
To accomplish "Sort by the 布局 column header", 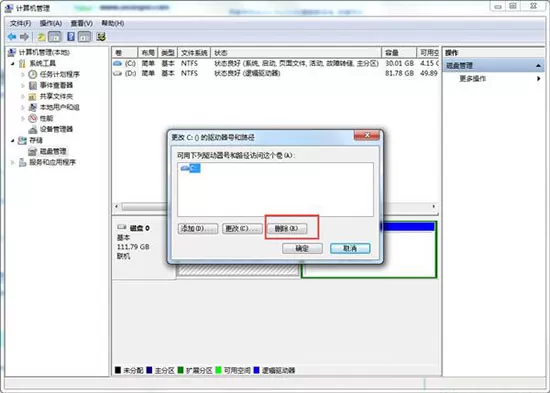I will [x=148, y=53].
